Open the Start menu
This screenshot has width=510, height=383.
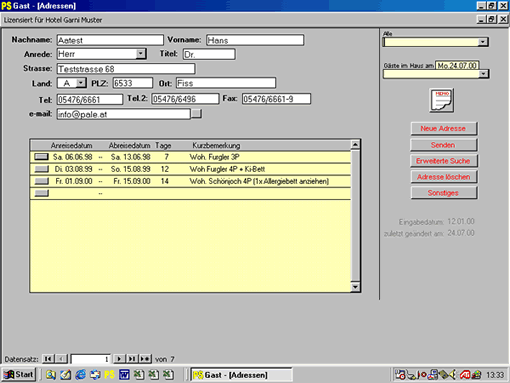coord(19,375)
